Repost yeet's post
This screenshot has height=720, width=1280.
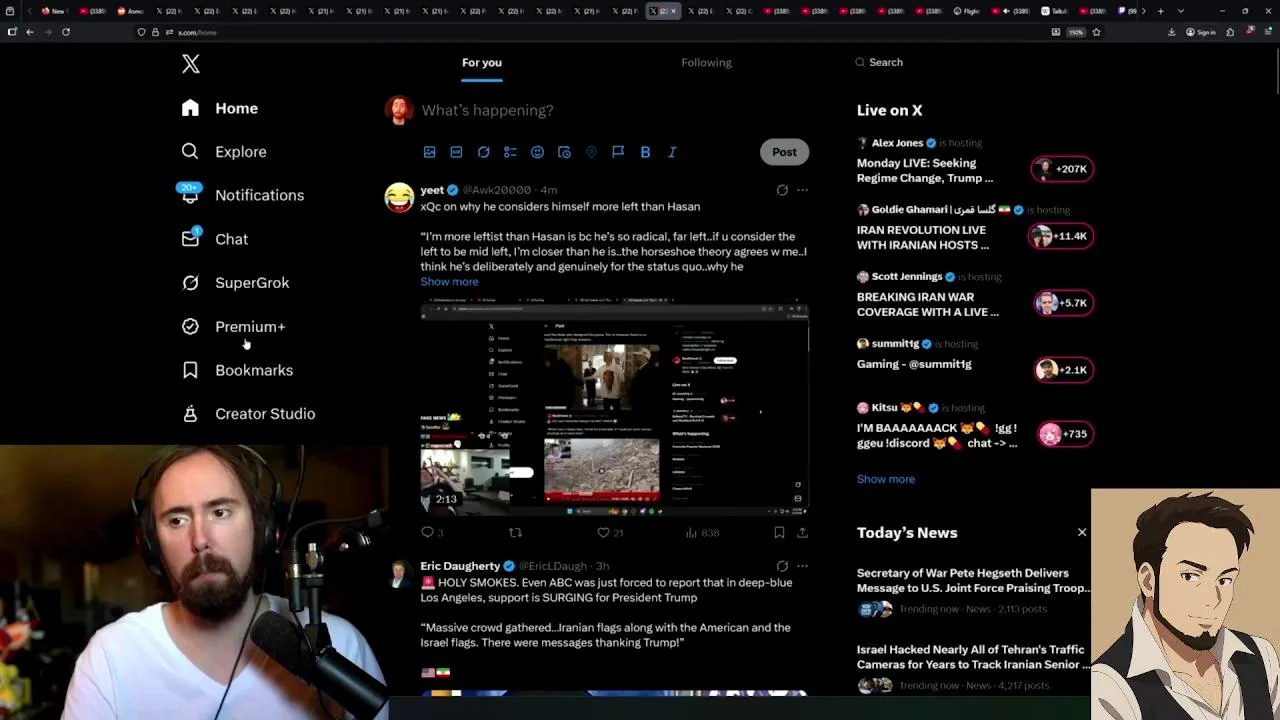tap(516, 533)
